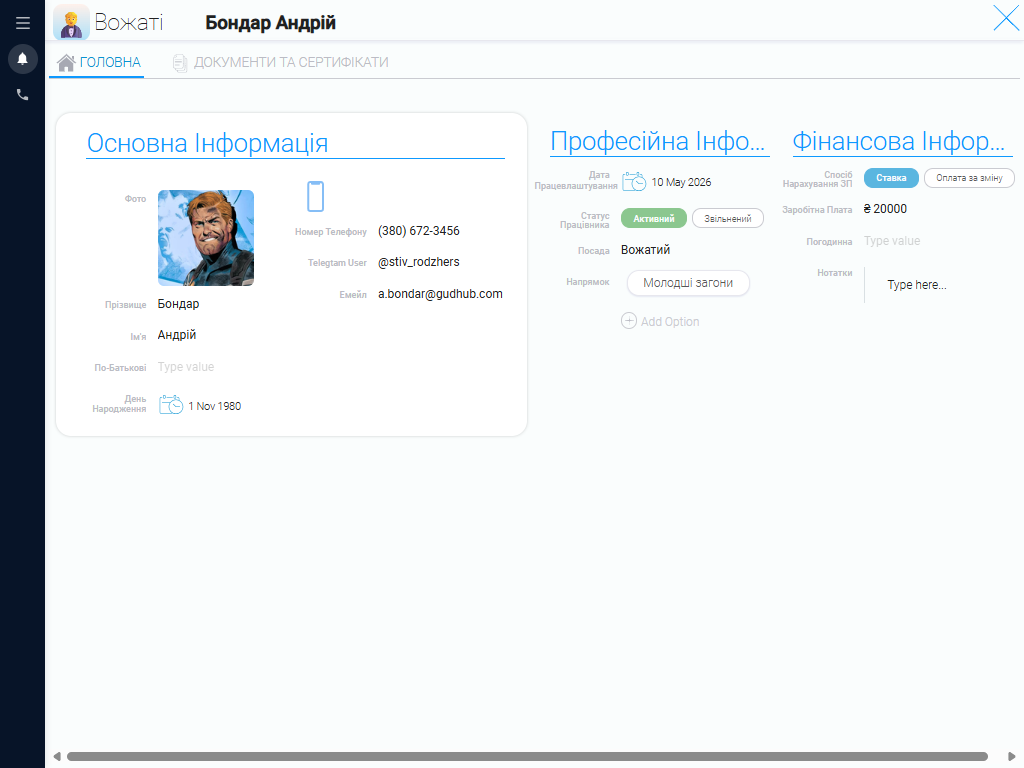Click Add Option under Напрямок
The image size is (1024, 768).
pos(660,321)
